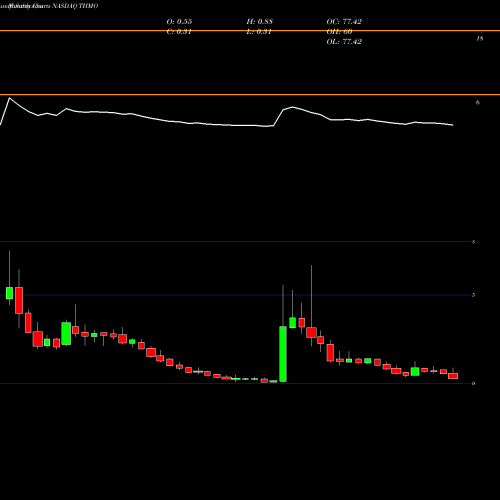Click the 0 price axis label
Screen dimensions: 500x500
click(474, 383)
